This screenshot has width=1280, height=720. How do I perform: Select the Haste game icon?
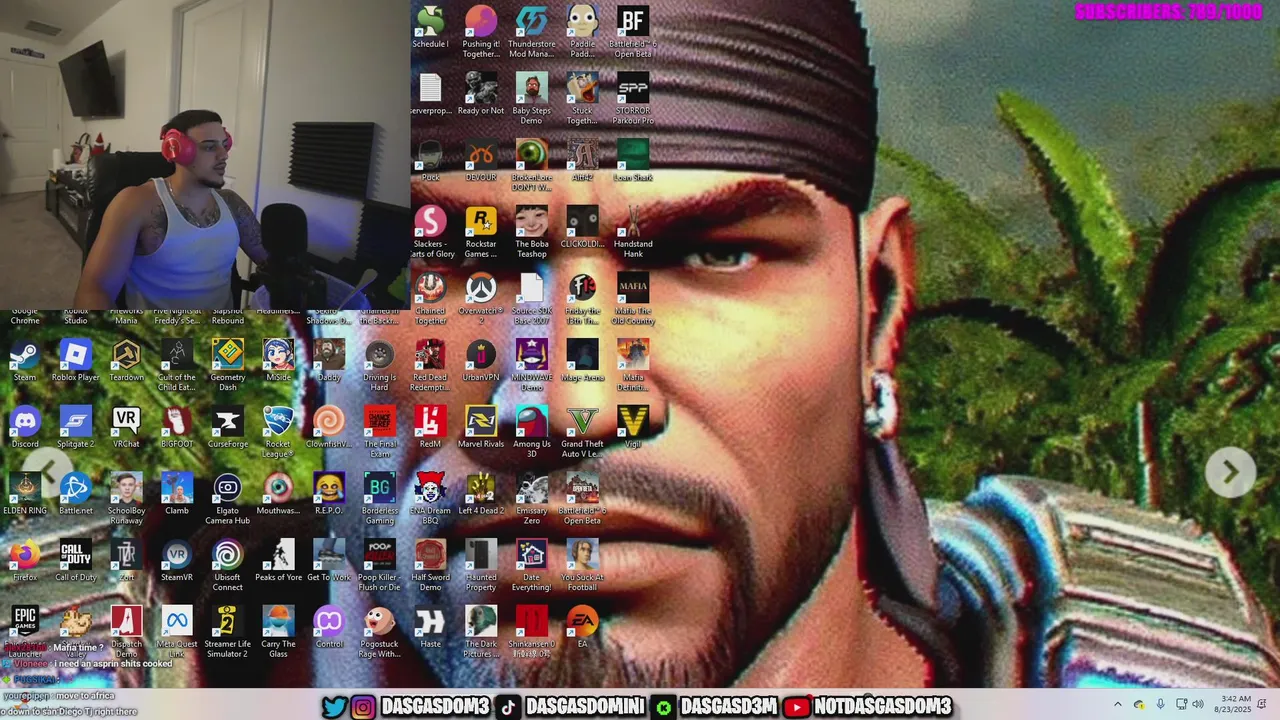pyautogui.click(x=430, y=629)
